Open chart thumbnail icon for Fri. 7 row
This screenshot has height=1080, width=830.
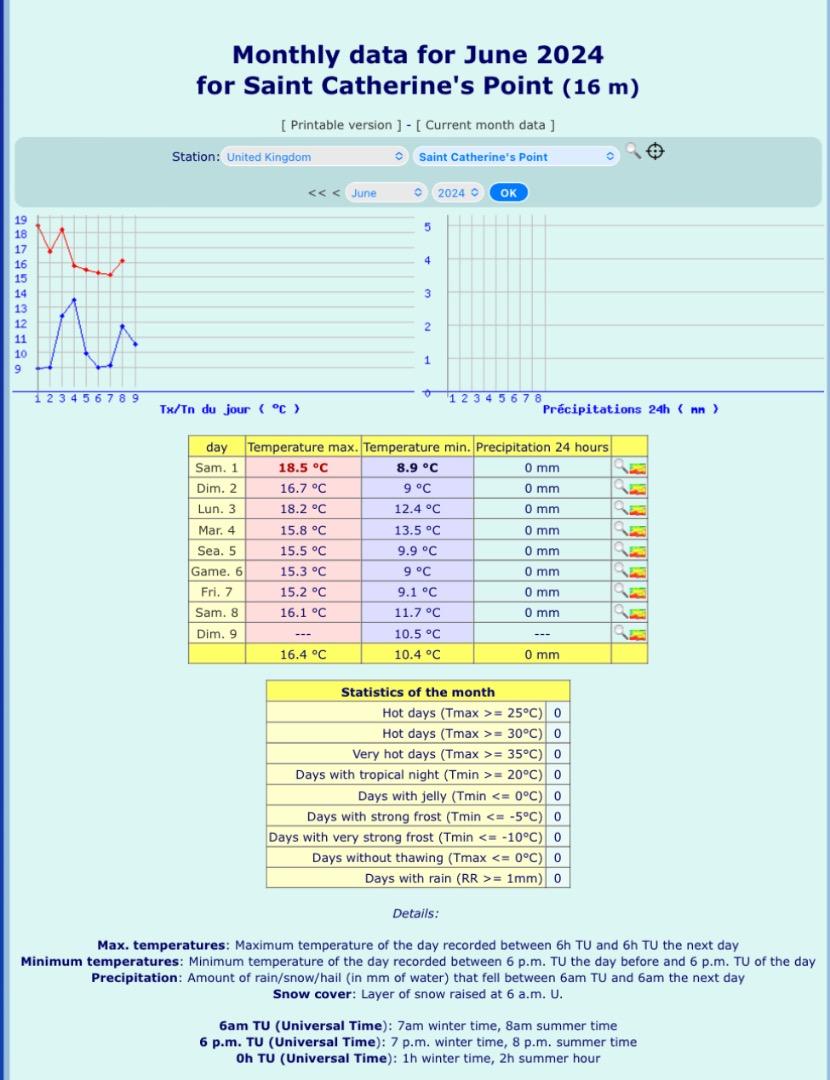click(x=638, y=593)
